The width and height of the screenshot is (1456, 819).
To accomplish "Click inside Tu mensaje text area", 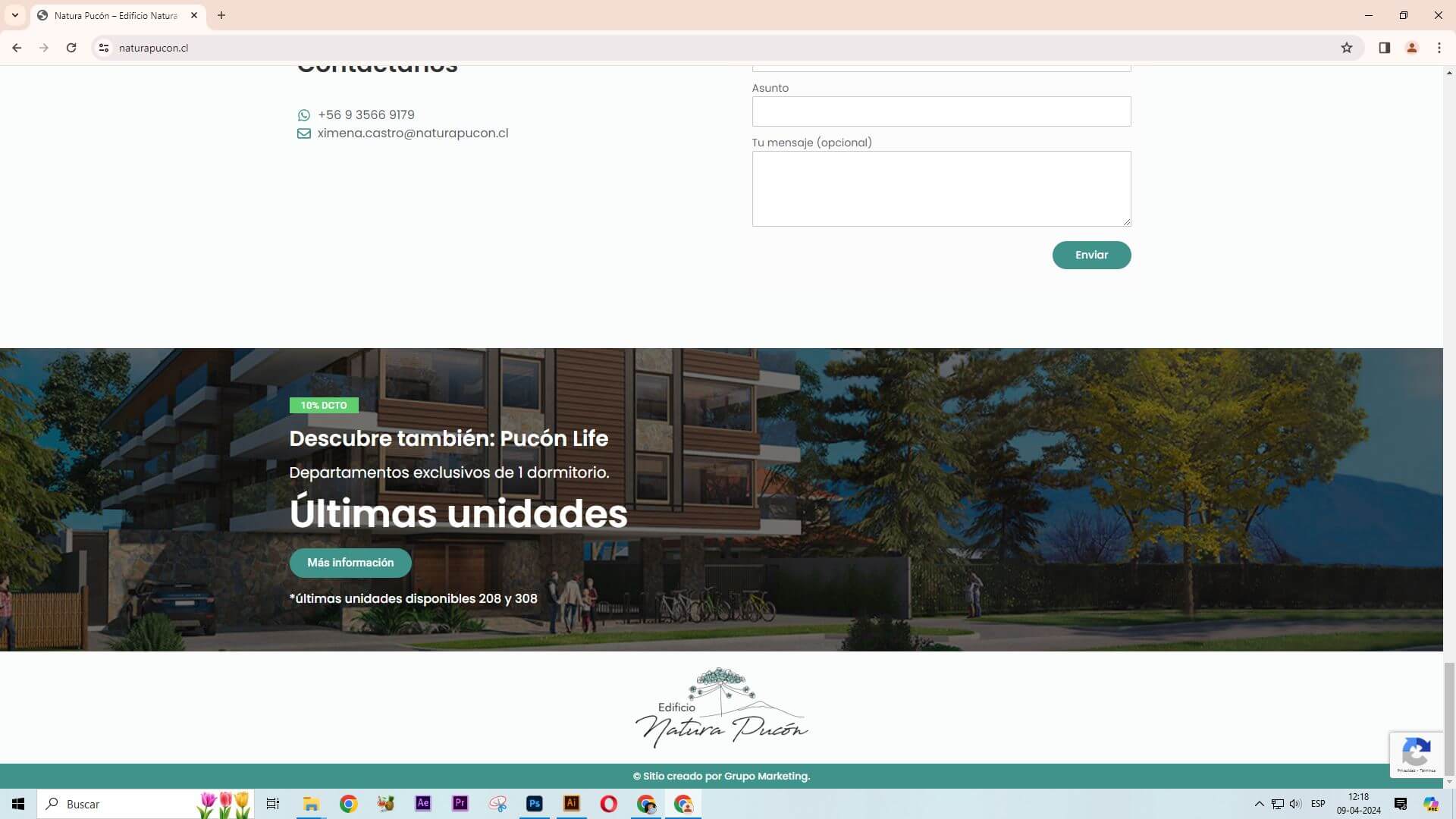I will point(940,188).
